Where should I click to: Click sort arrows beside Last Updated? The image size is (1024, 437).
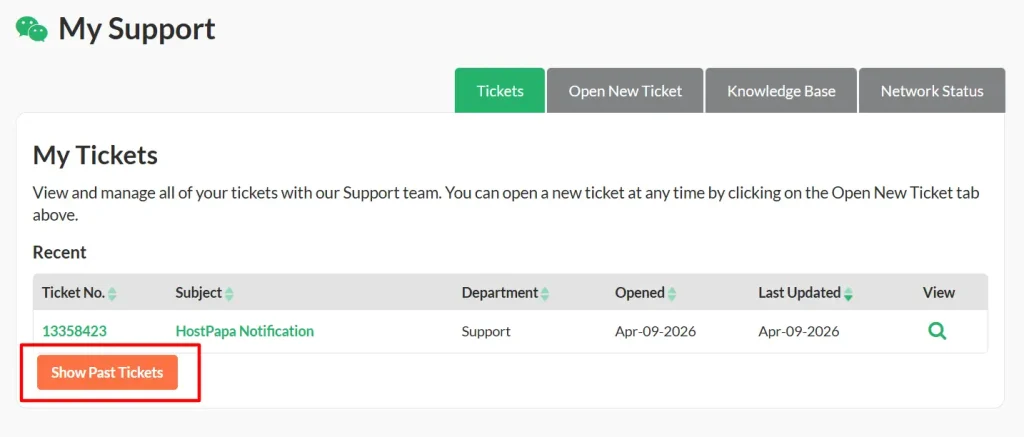(x=848, y=294)
